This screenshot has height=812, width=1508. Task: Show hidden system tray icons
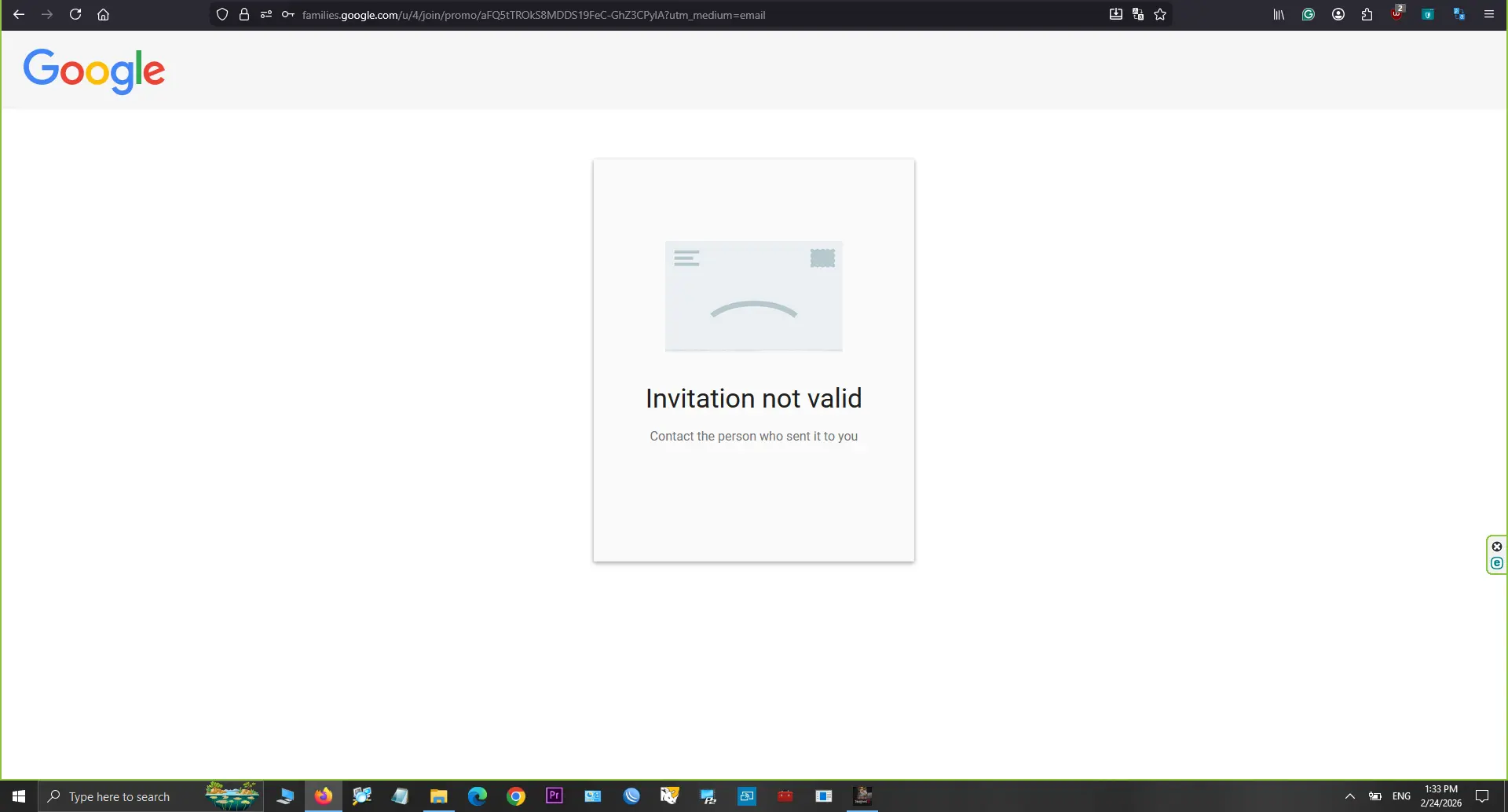point(1350,796)
